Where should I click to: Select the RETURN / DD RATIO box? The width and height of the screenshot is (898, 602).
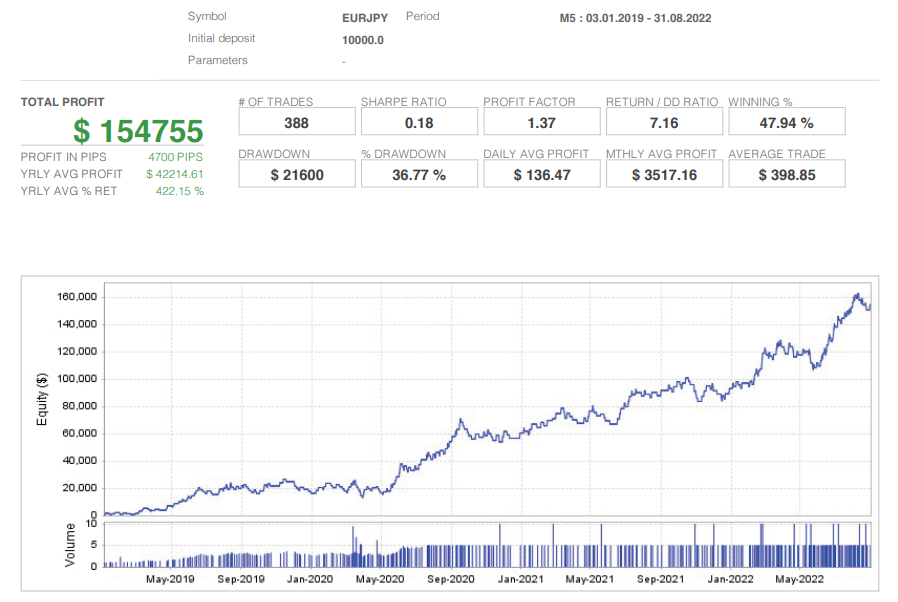(x=664, y=121)
